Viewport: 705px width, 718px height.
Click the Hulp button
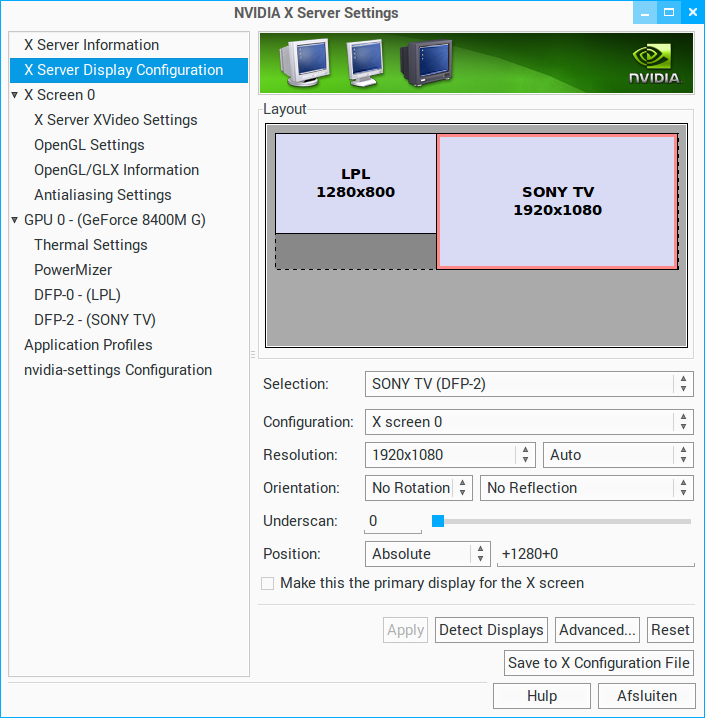pyautogui.click(x=542, y=696)
